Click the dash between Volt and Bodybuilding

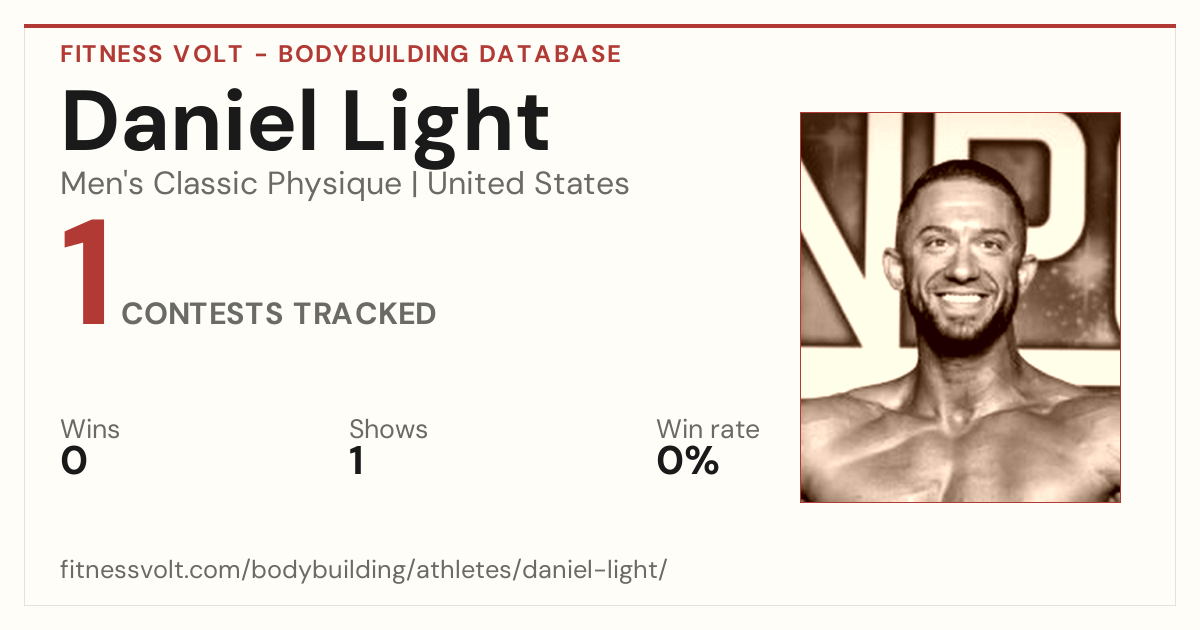pyautogui.click(x=261, y=55)
